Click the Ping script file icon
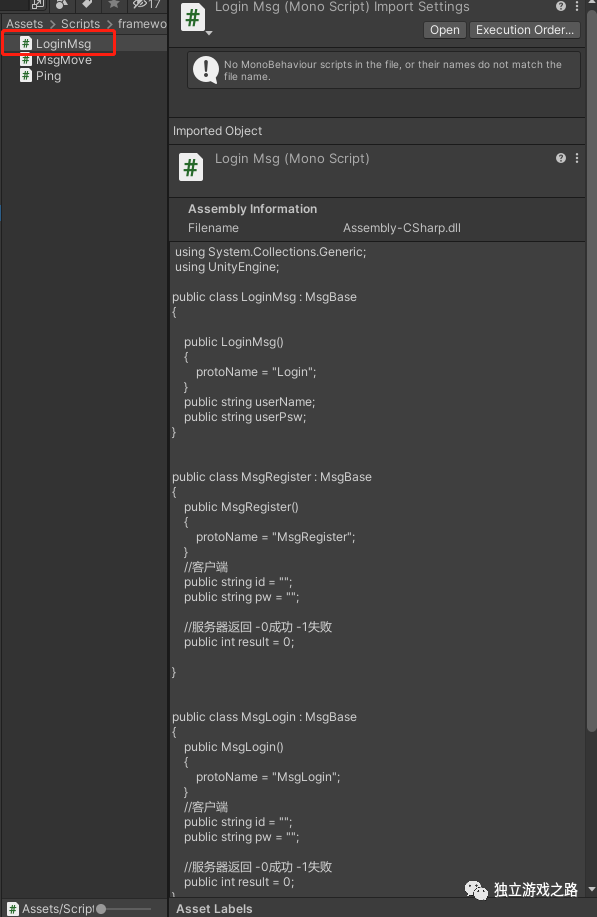597x917 pixels. [x=26, y=75]
